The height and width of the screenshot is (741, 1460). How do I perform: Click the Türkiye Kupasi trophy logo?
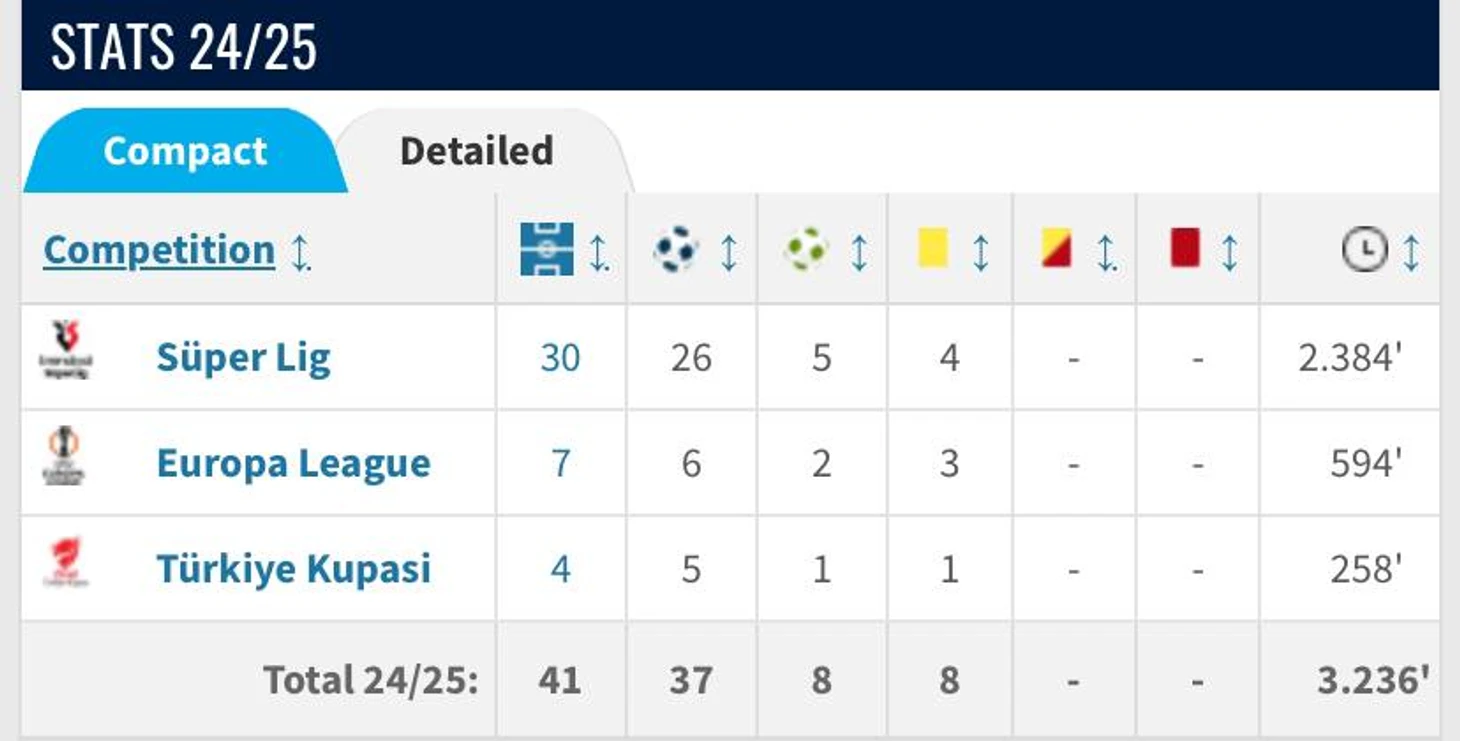[66, 562]
